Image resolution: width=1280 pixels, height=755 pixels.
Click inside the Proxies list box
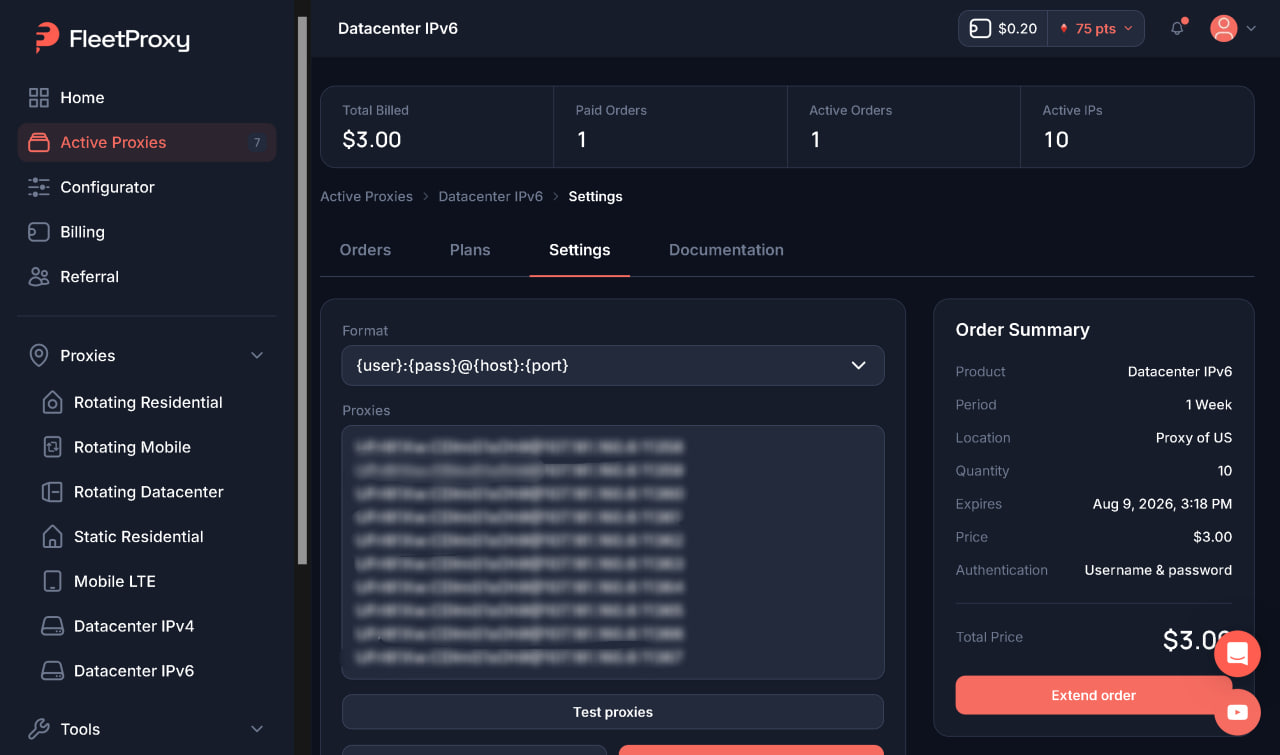(x=613, y=552)
